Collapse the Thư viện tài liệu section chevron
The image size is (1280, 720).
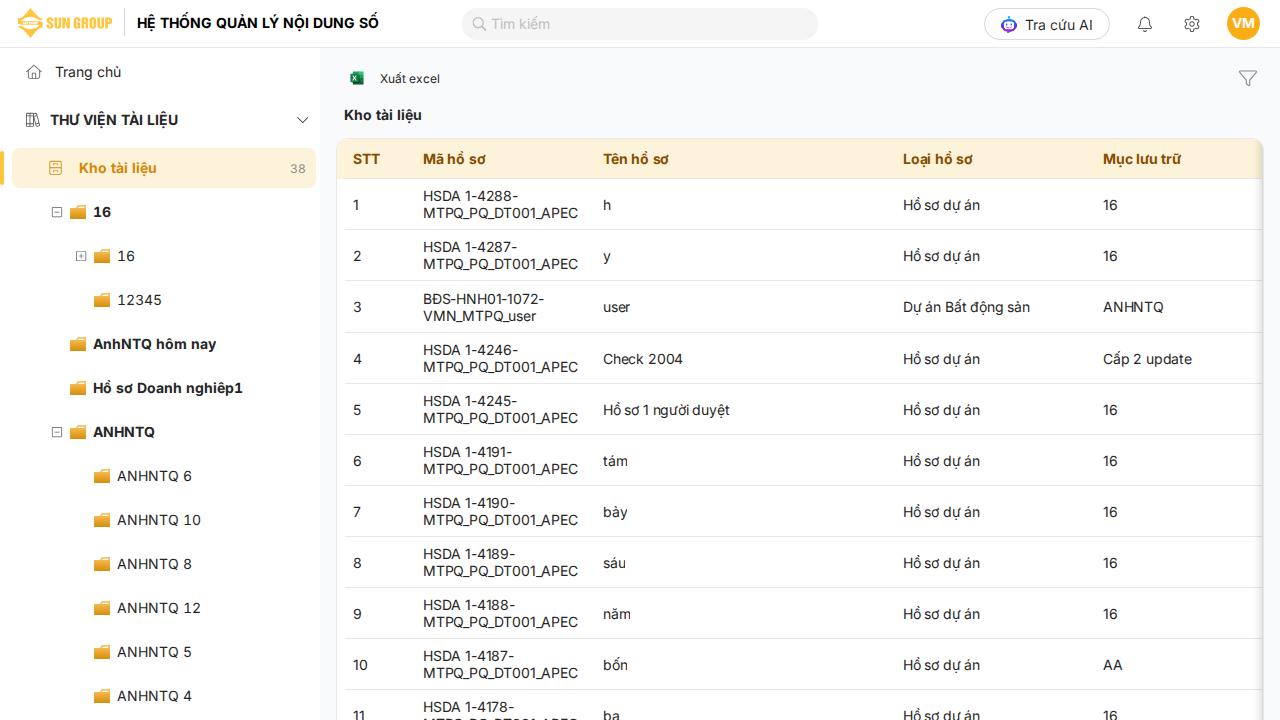pos(303,120)
